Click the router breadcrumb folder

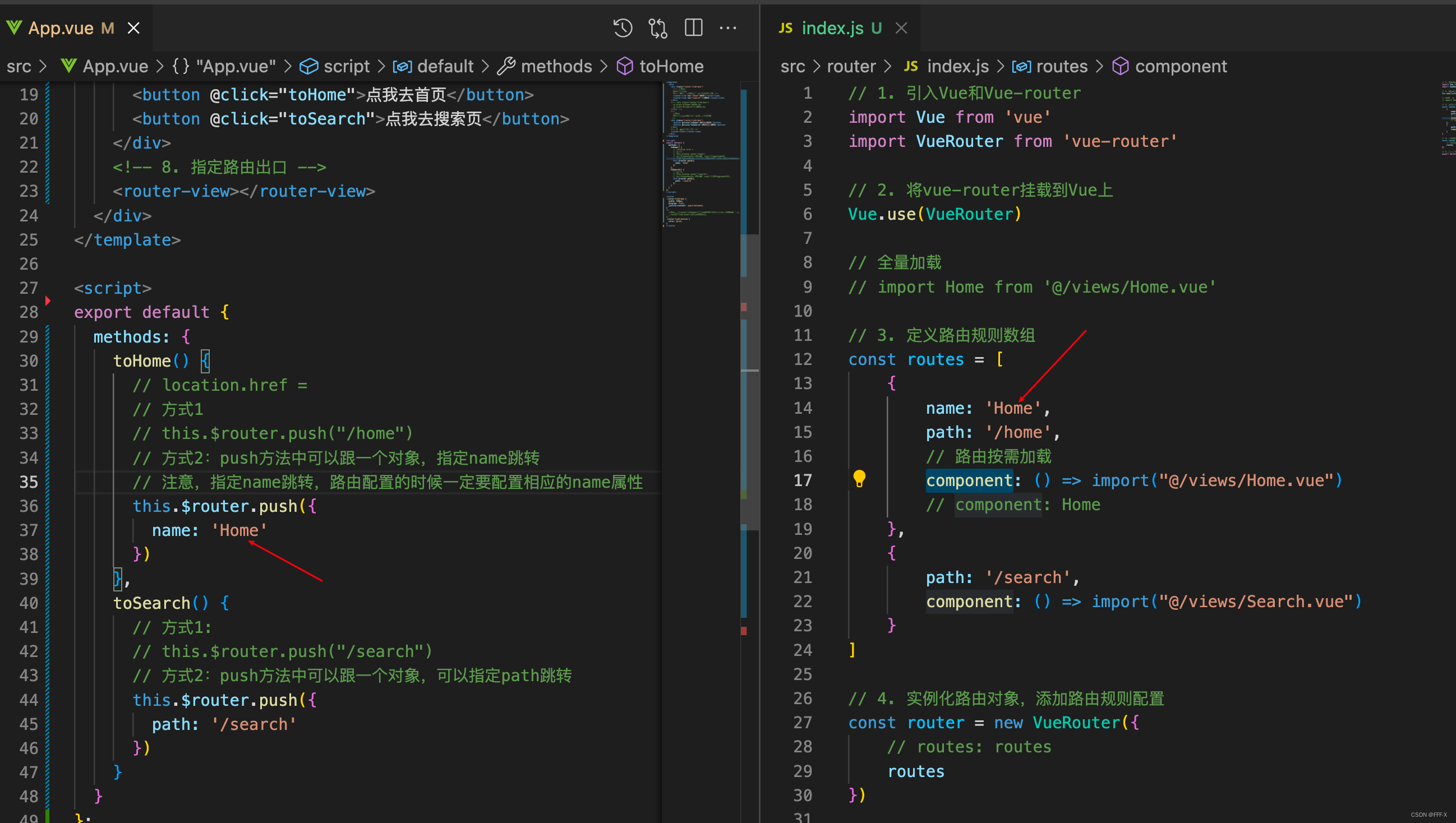point(851,66)
